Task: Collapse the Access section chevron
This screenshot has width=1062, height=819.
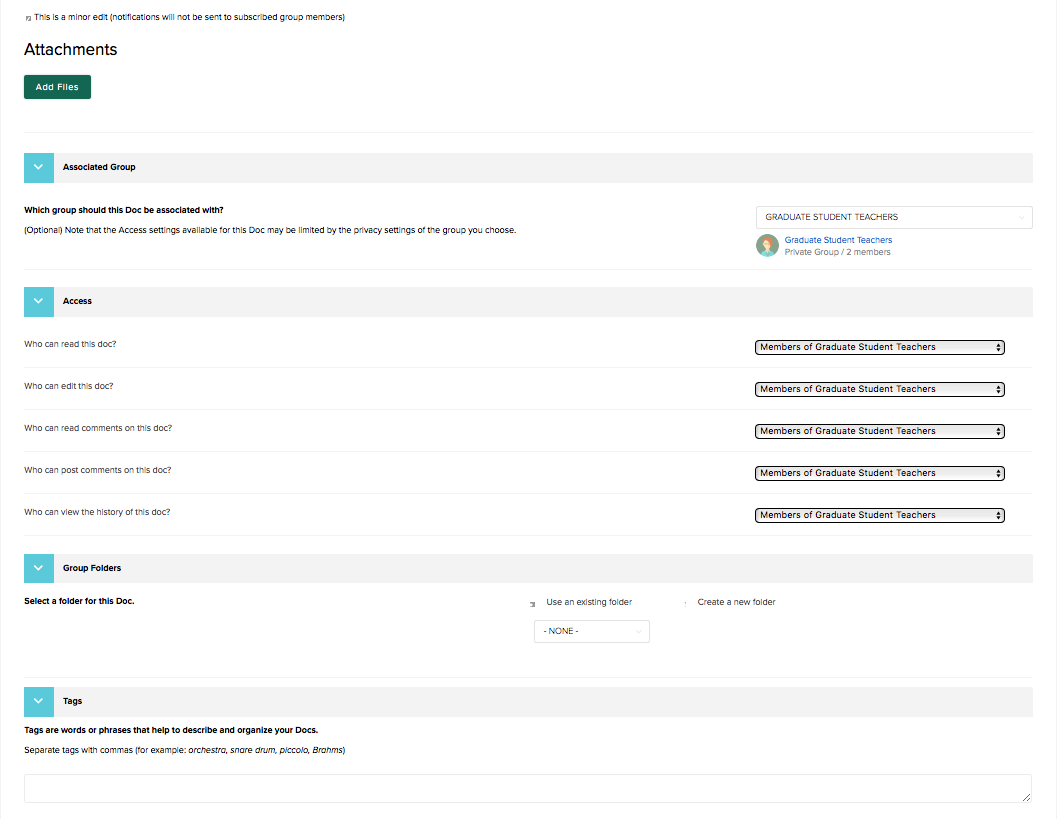Action: pyautogui.click(x=38, y=301)
